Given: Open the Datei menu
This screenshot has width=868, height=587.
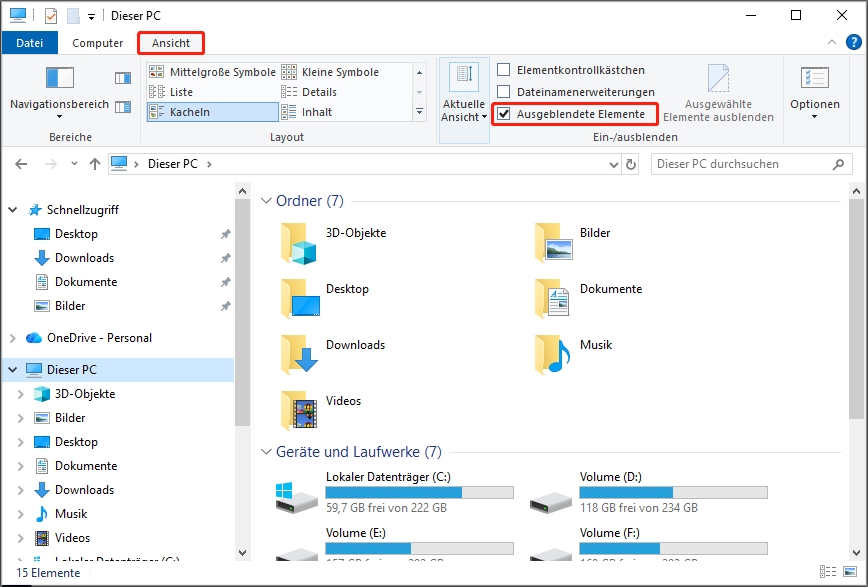Looking at the screenshot, I should tap(29, 43).
